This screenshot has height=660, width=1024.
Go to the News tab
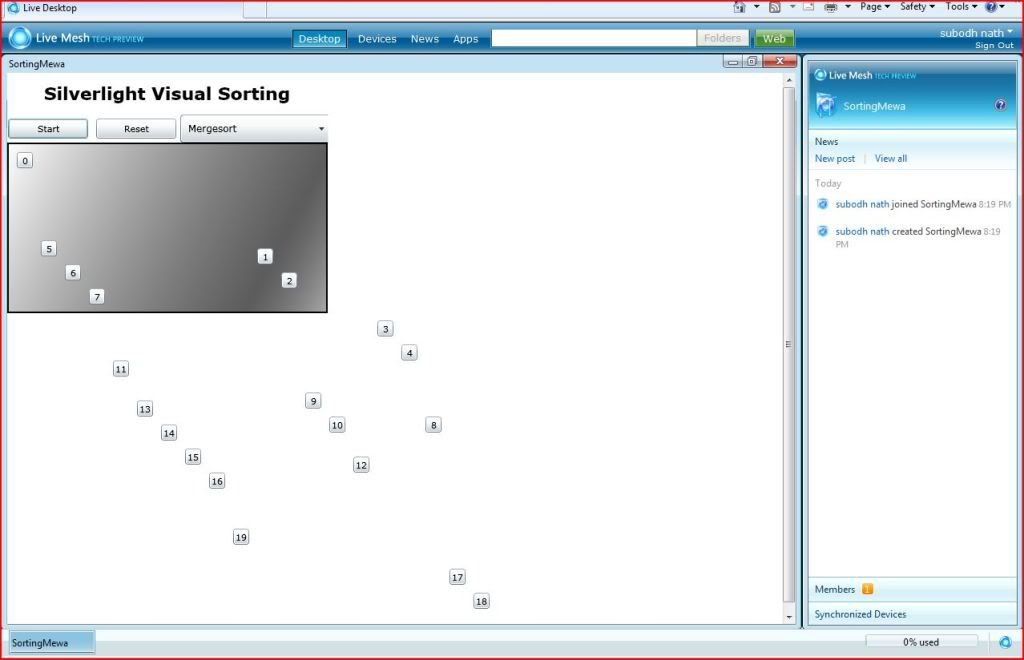424,39
